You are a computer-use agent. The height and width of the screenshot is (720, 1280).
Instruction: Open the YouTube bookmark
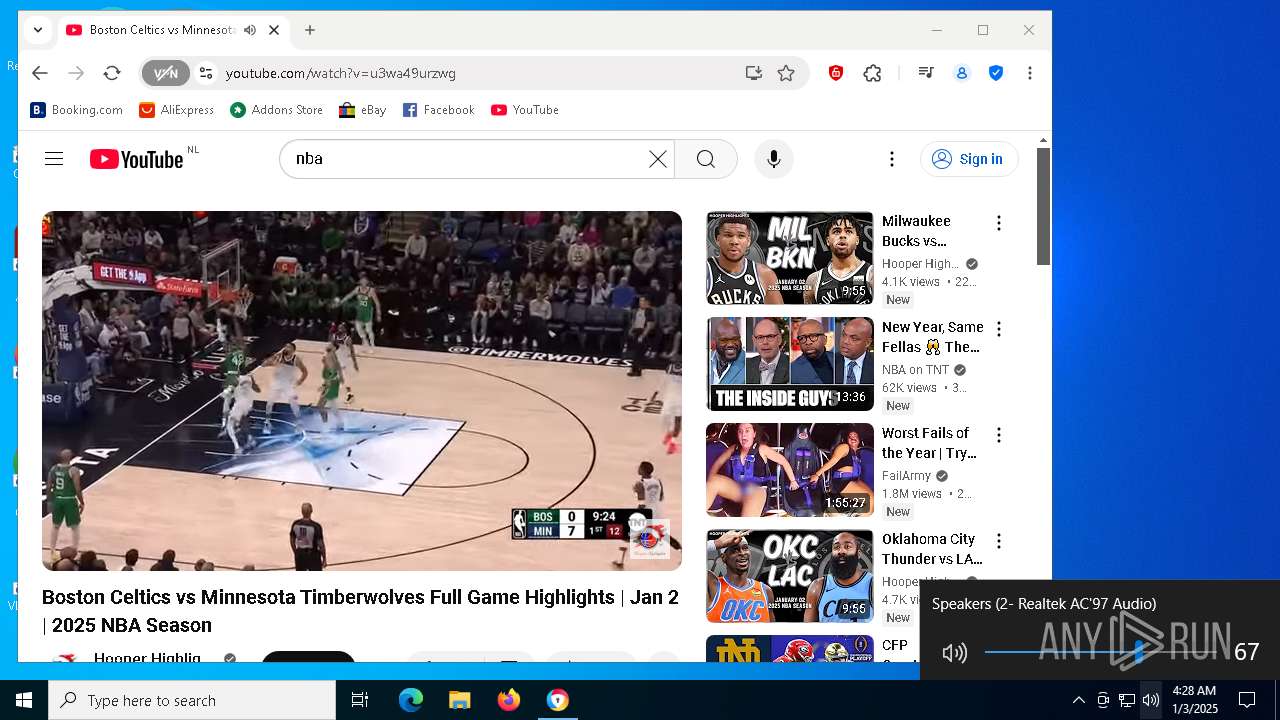(525, 110)
